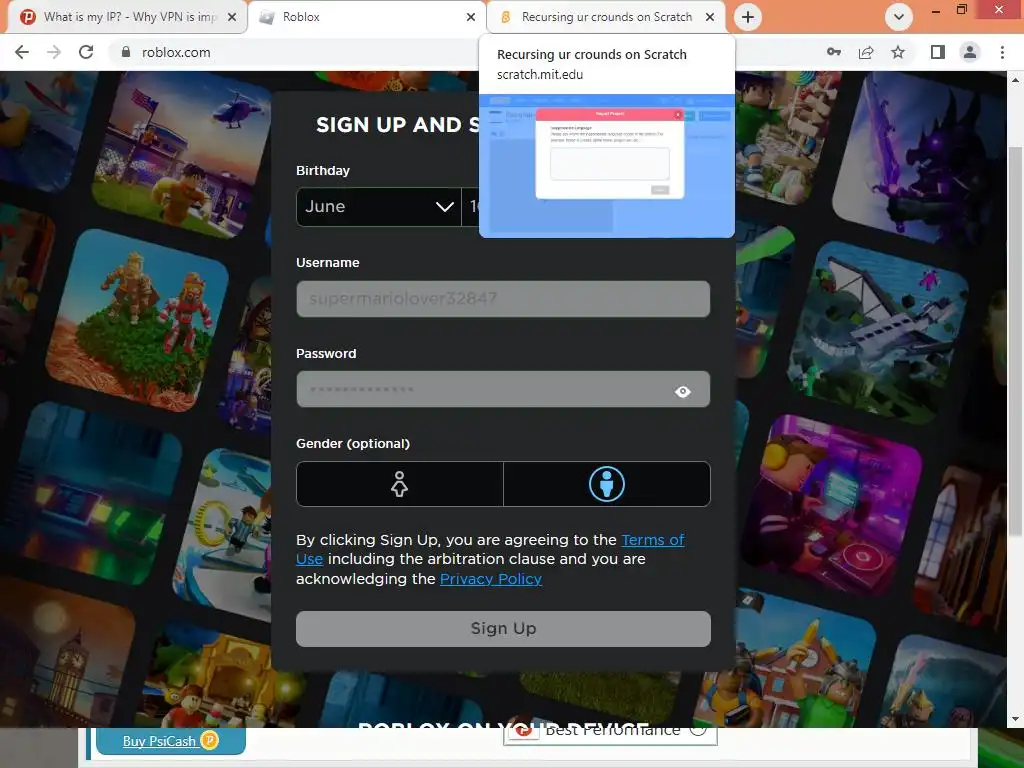
Task: Open Chrome three-dot menu
Action: 1002,52
